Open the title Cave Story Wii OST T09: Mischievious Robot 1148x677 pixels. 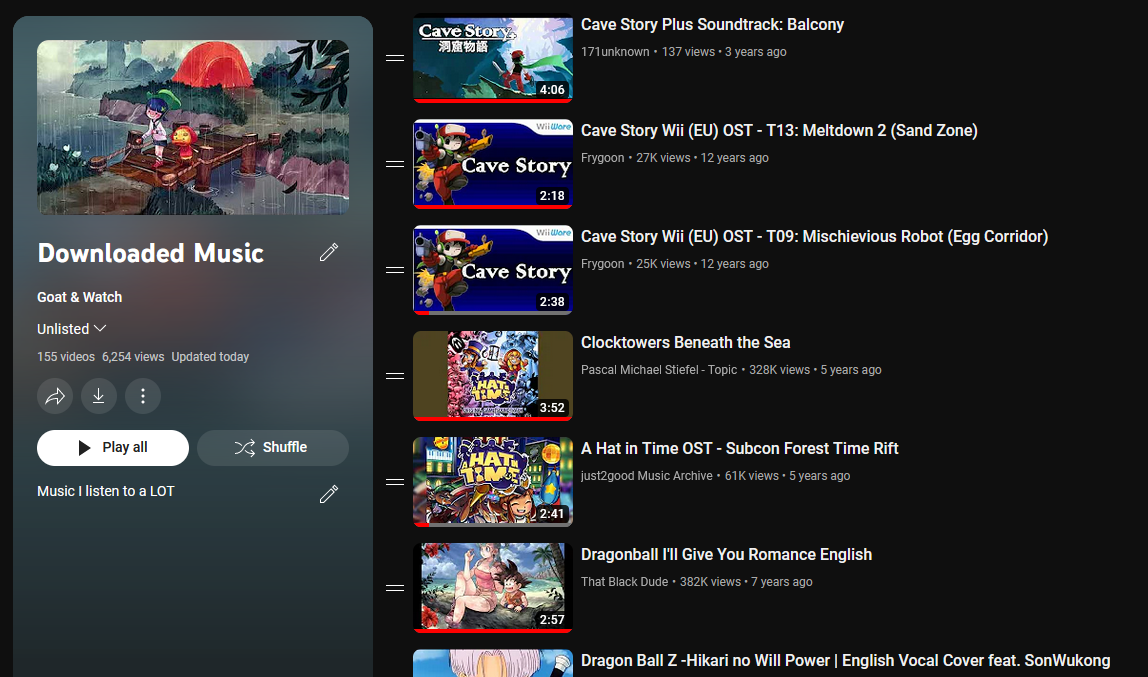[x=814, y=237]
